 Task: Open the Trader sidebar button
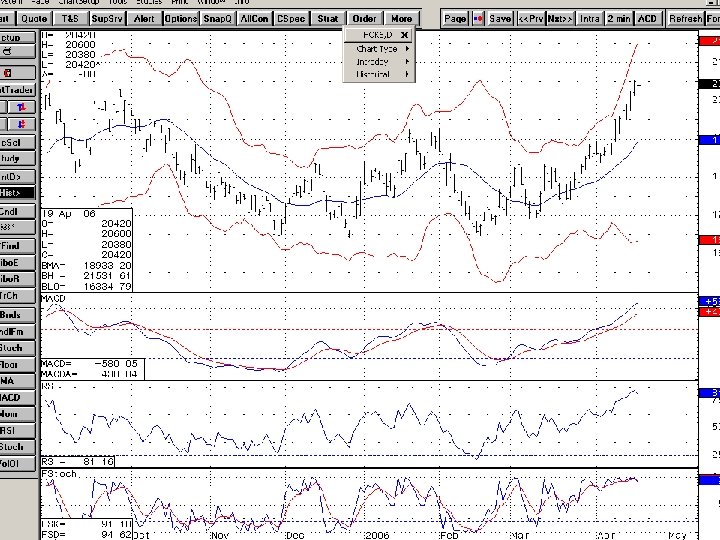17,90
